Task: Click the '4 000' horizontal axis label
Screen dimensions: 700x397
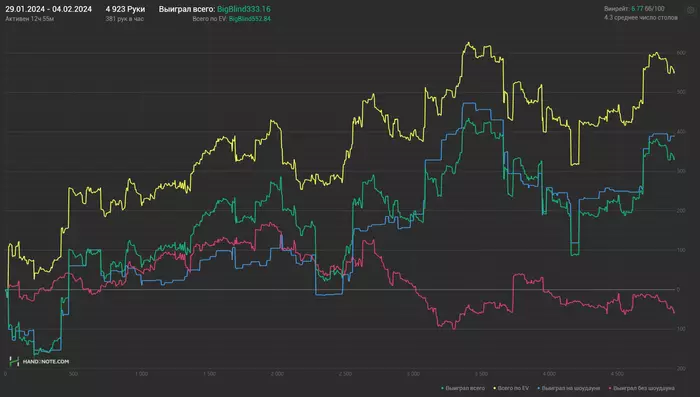Action: (x=549, y=374)
